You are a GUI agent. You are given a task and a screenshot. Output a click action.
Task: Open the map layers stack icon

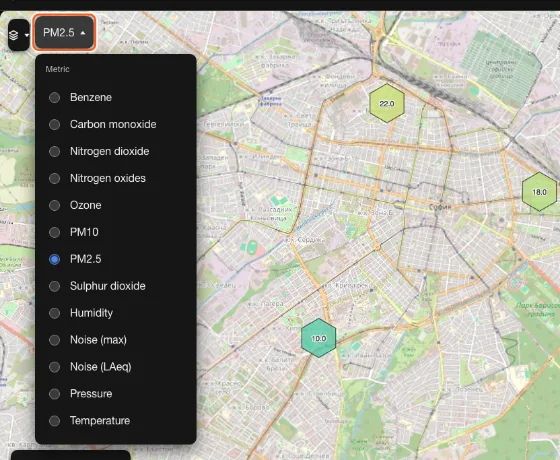pyautogui.click(x=14, y=35)
